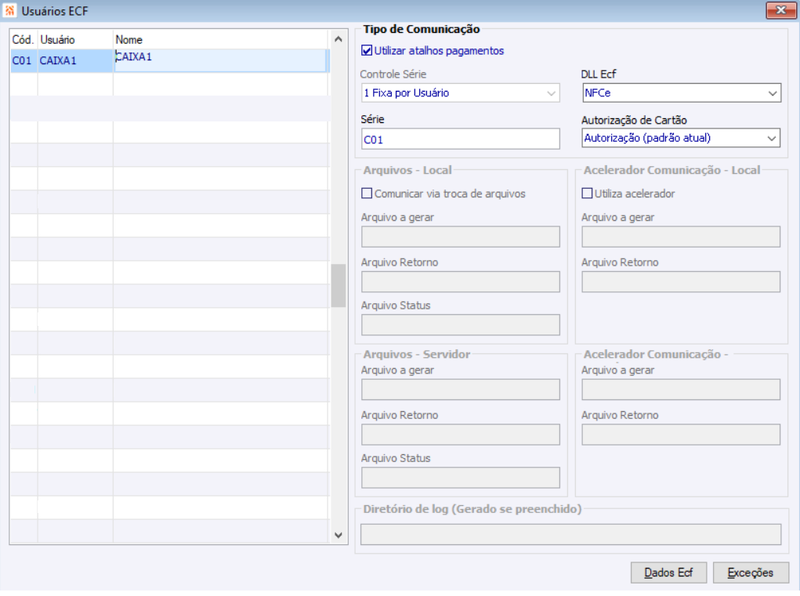Click Arquivo Retorno field under Arquivos - Servidor
The image size is (800, 596).
[460, 434]
